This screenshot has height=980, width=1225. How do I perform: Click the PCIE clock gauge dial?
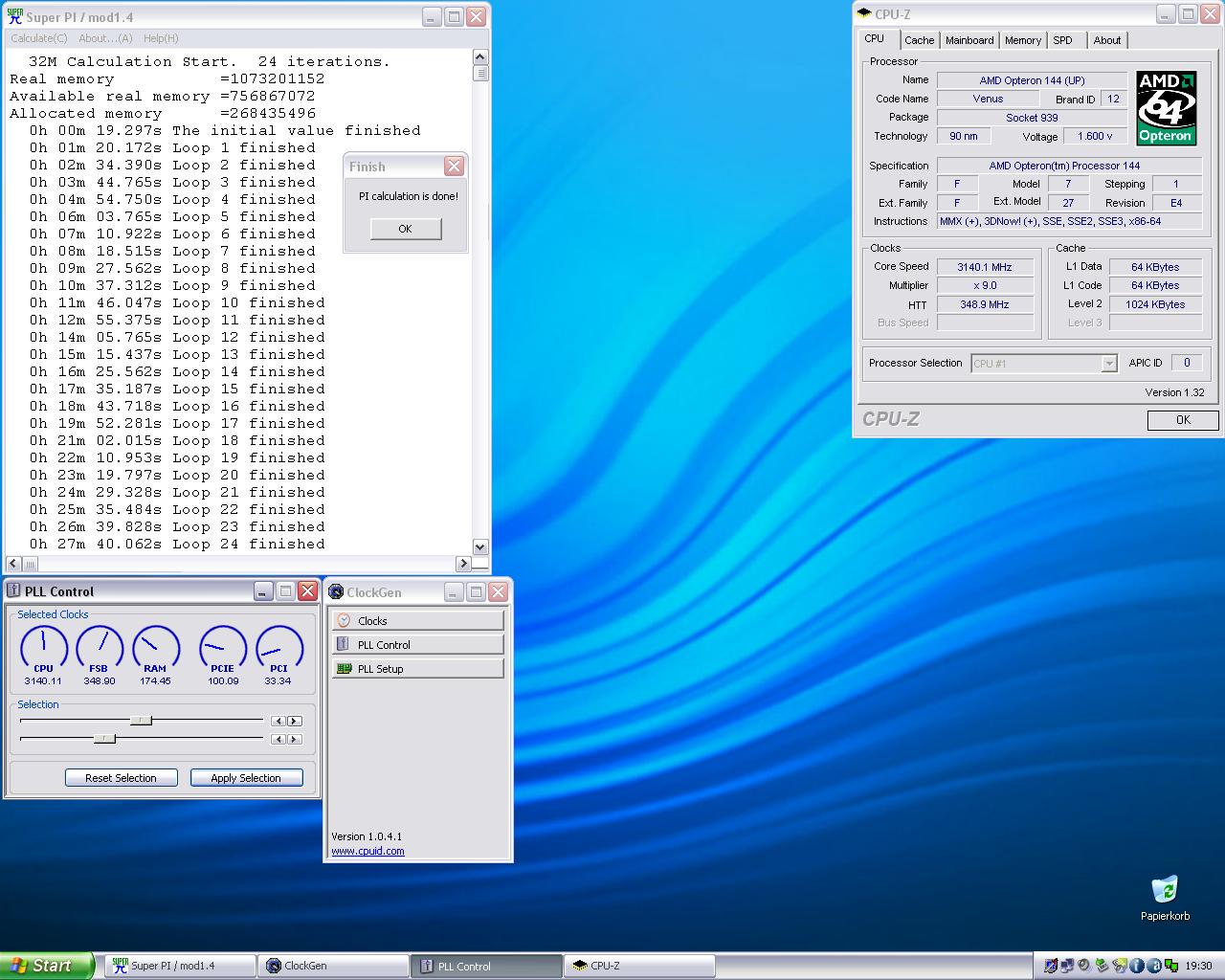click(x=223, y=647)
